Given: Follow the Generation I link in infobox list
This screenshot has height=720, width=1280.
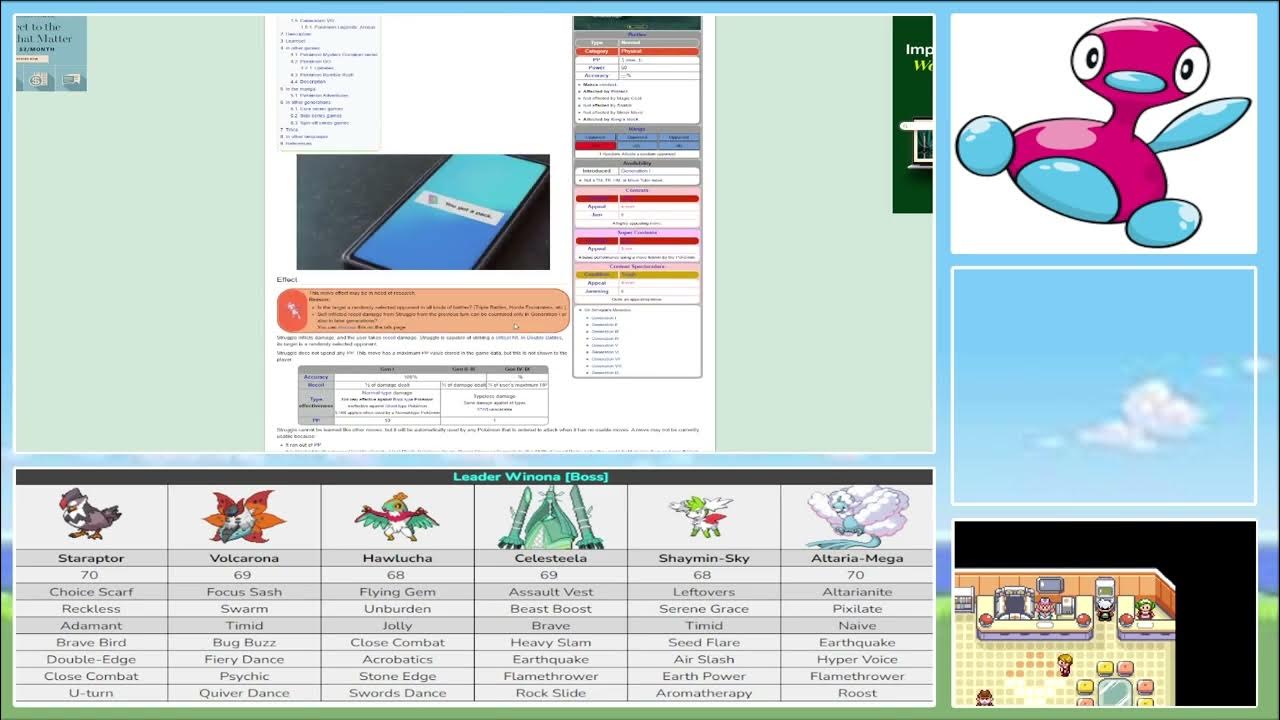Looking at the screenshot, I should pyautogui.click(x=604, y=318).
